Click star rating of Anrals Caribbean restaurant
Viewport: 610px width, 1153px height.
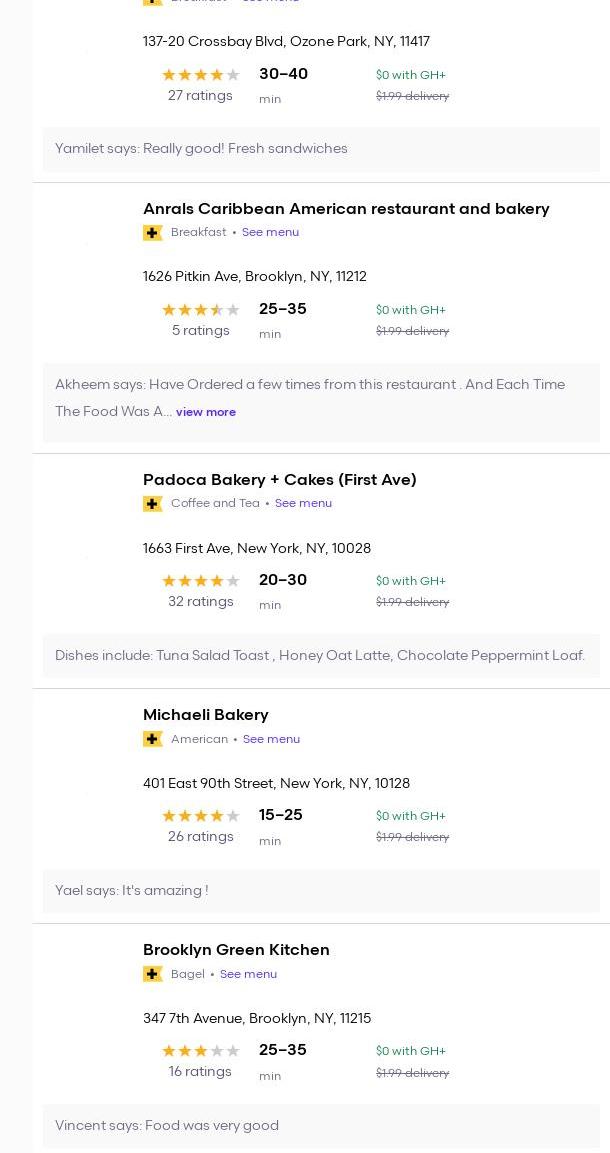pyautogui.click(x=200, y=310)
